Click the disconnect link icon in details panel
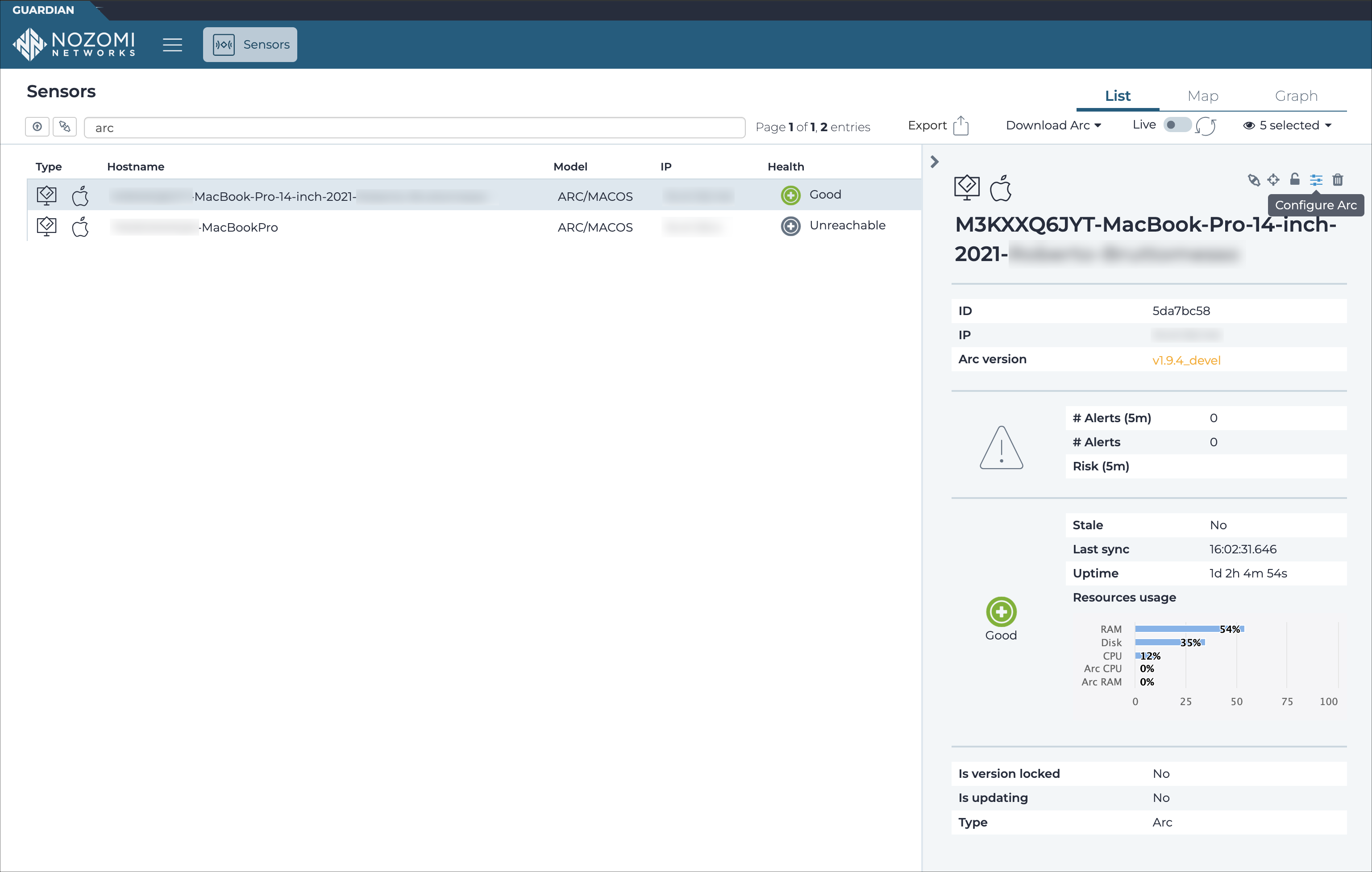The image size is (1372, 872). pos(1253,180)
